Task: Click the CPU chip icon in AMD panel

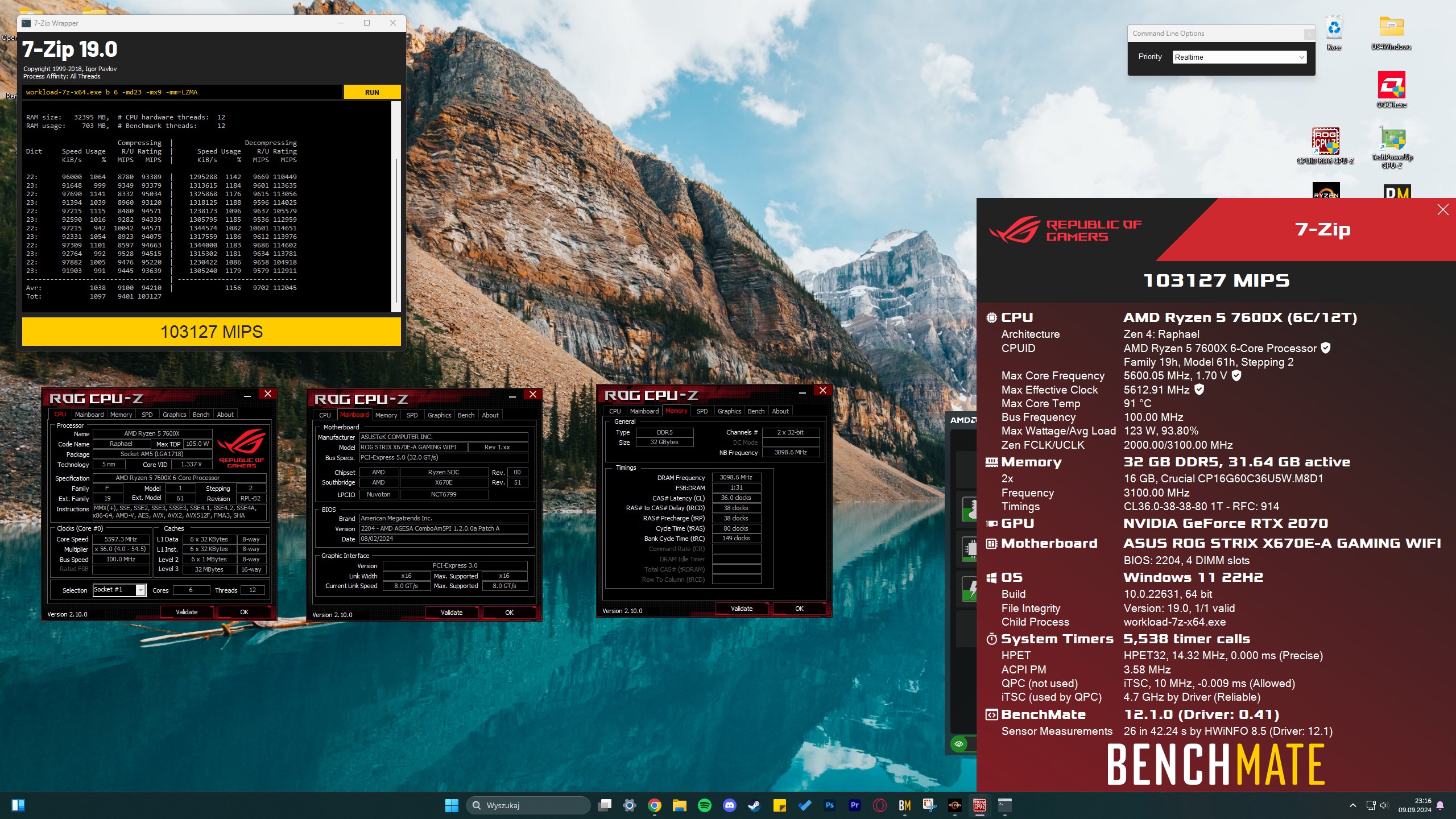Action: click(969, 549)
